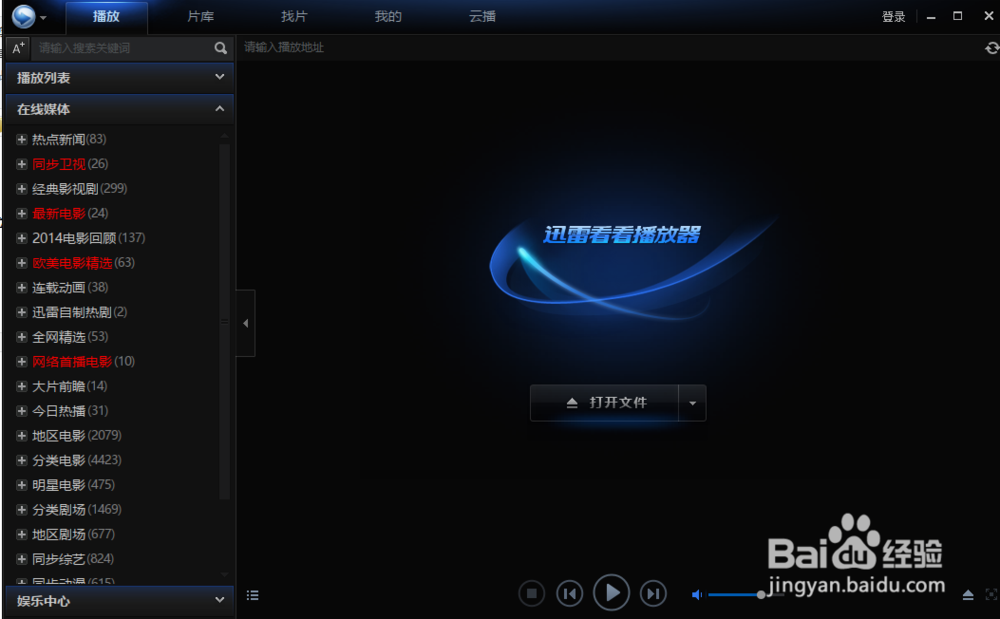Expand the 2014电影回顾 plus icon
This screenshot has width=1000, height=619.
pyautogui.click(x=21, y=238)
